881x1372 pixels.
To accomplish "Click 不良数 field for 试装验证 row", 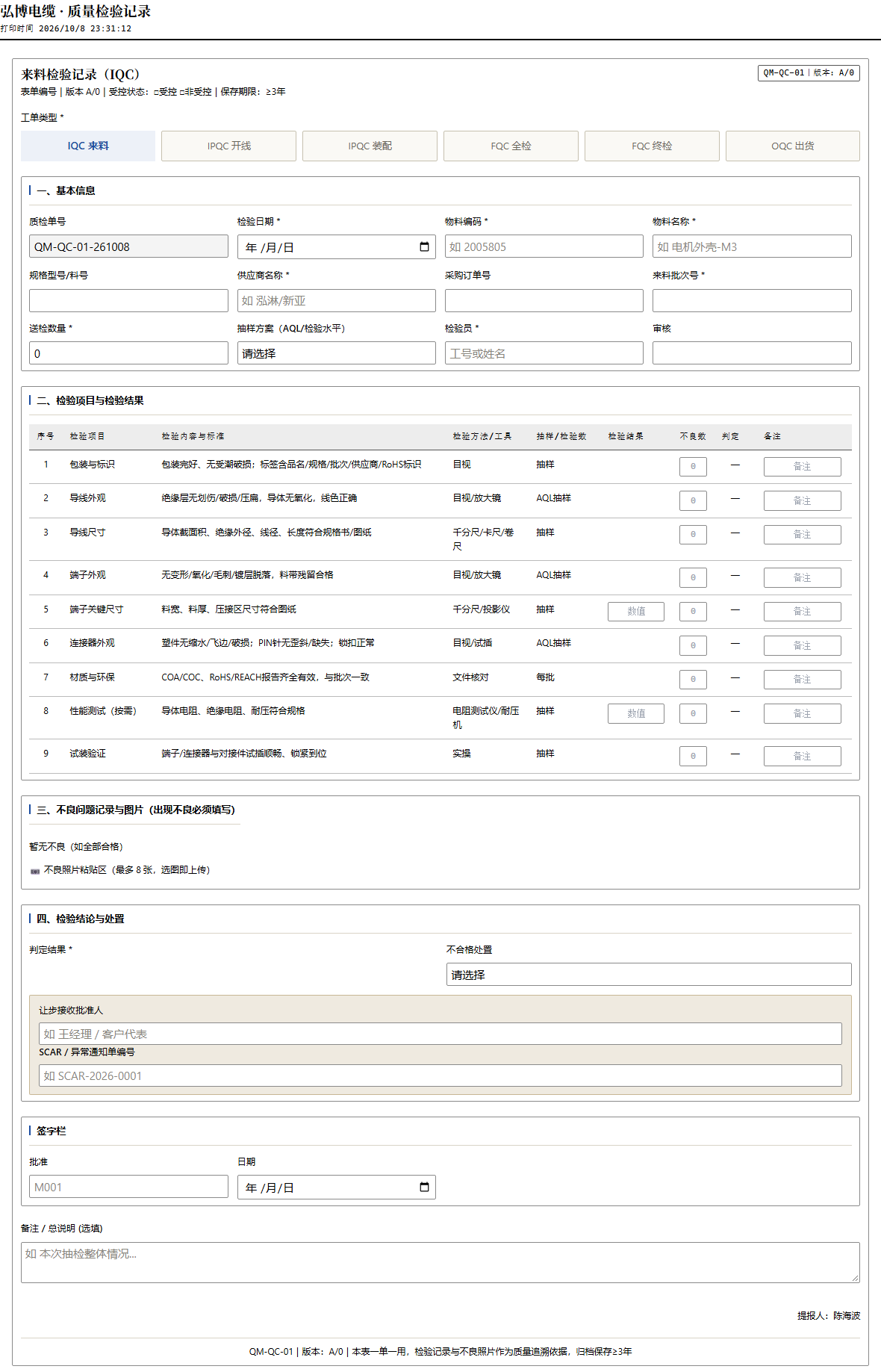I will coord(693,756).
